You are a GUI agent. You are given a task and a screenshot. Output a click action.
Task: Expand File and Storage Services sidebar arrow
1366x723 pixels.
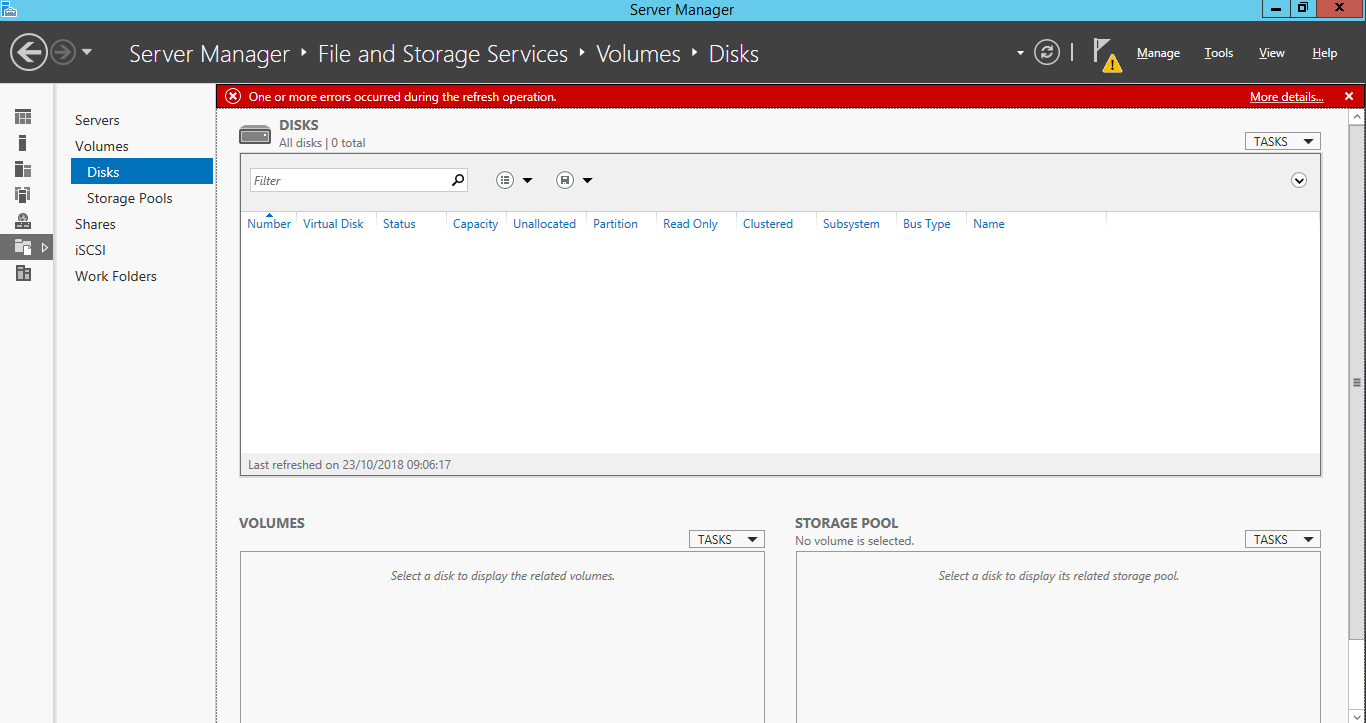point(45,247)
